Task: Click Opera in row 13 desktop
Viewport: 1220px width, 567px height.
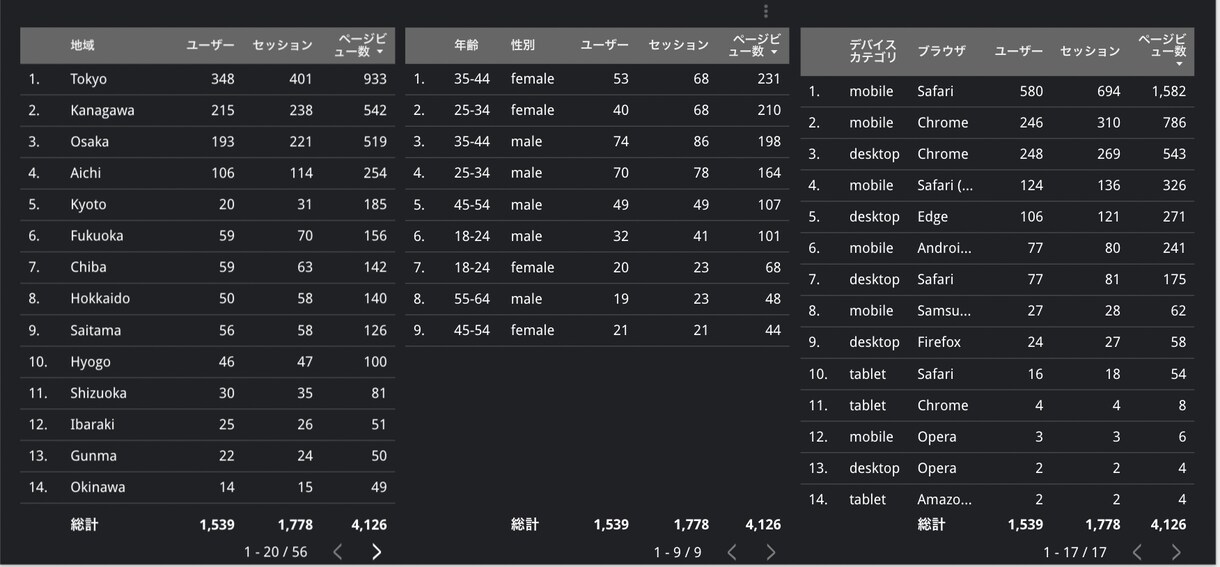Action: [937, 468]
